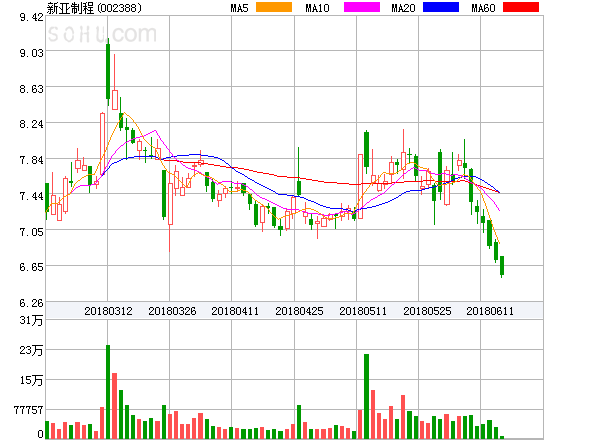
Task: Click the 8.24 price axis label
Action: [31, 124]
